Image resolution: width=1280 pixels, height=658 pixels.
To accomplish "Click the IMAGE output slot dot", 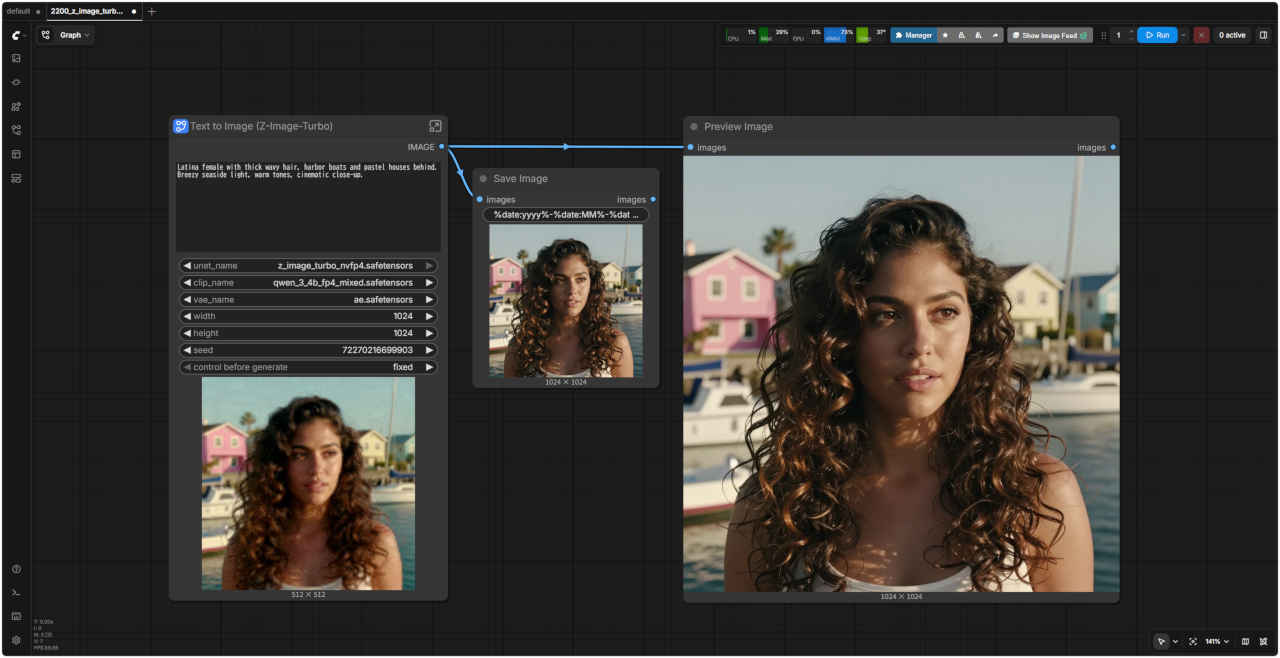I will pos(441,147).
